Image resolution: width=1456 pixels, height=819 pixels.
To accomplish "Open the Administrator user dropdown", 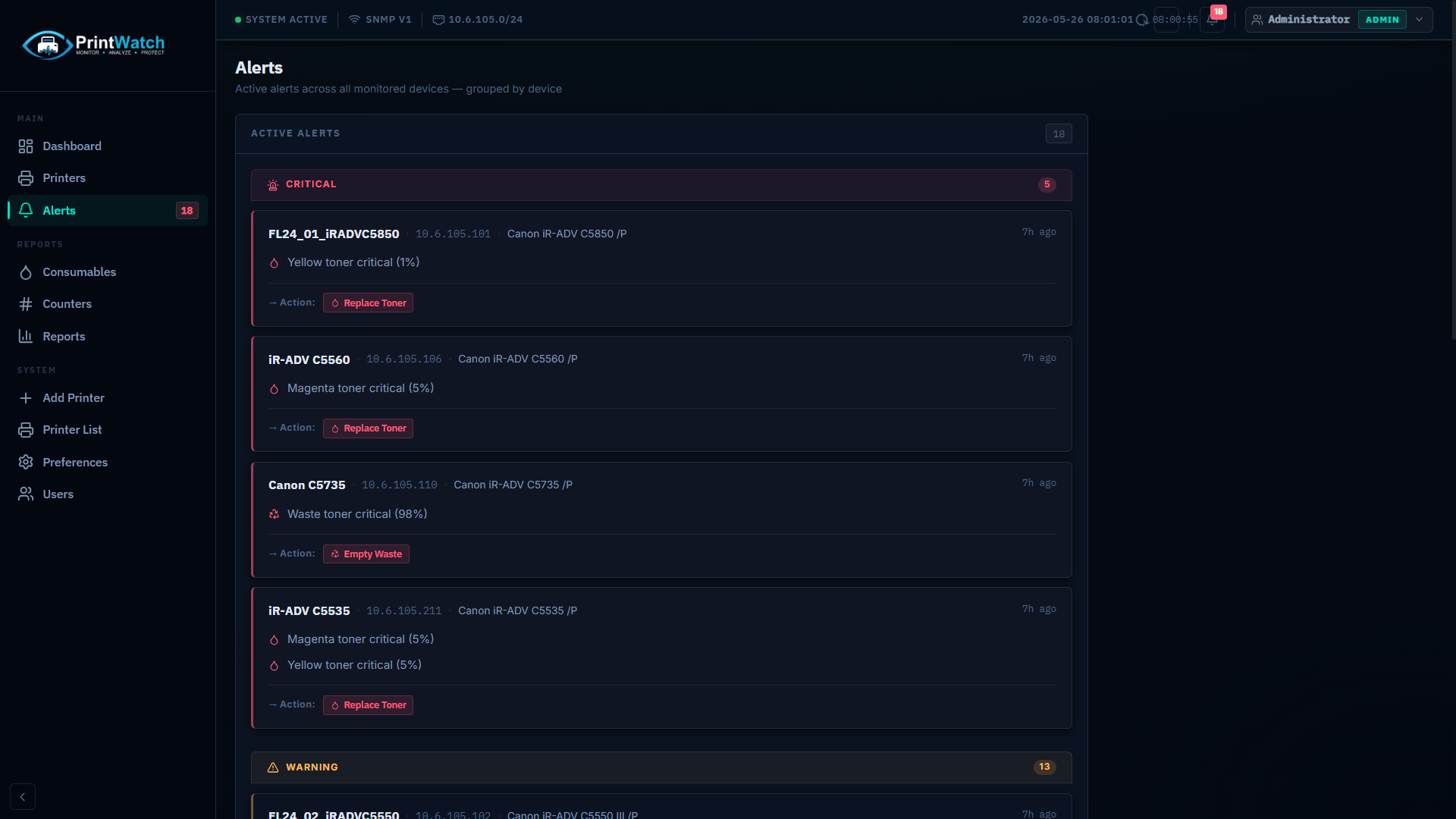I will point(1338,20).
